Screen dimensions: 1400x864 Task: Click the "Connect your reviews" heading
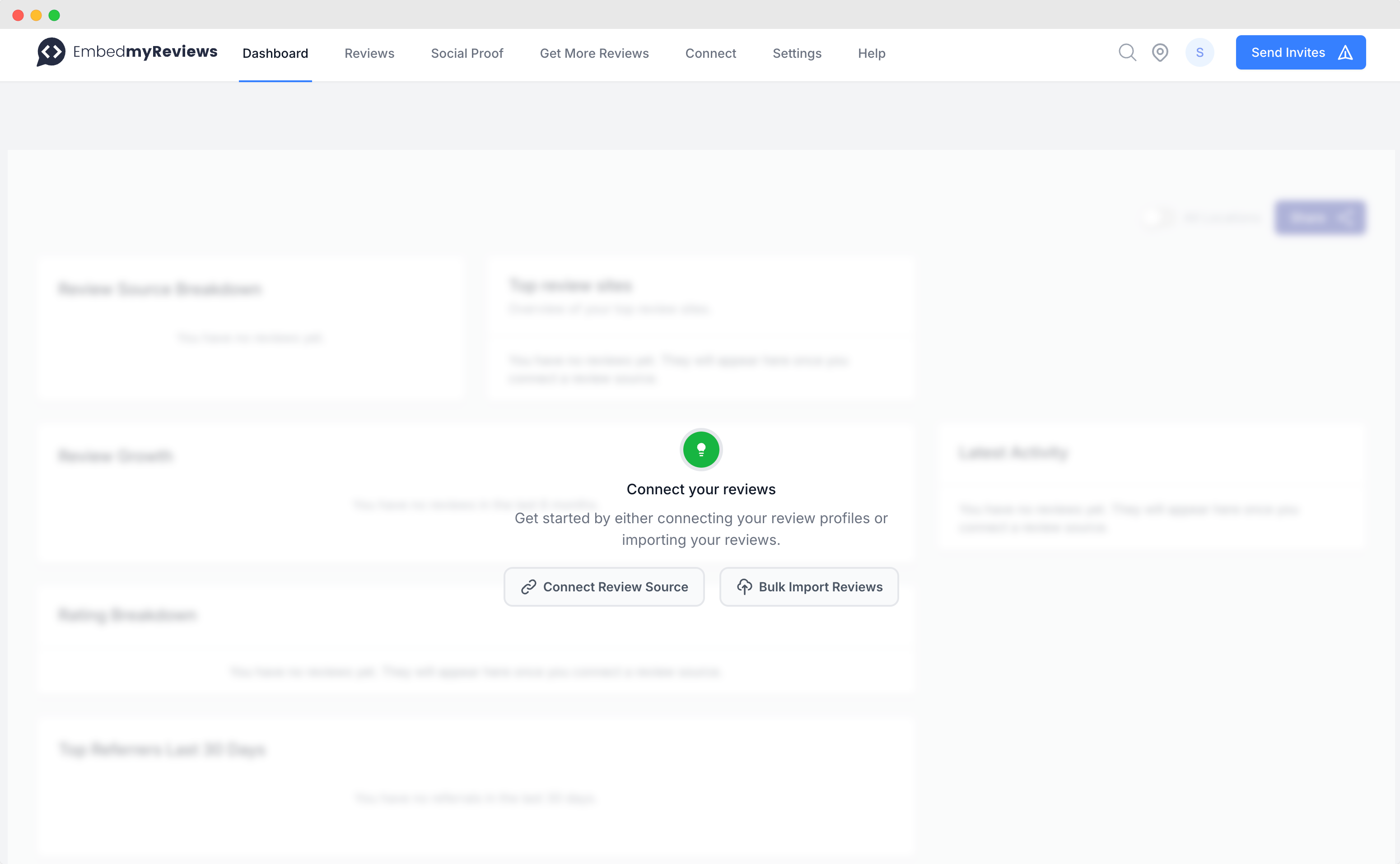(701, 489)
